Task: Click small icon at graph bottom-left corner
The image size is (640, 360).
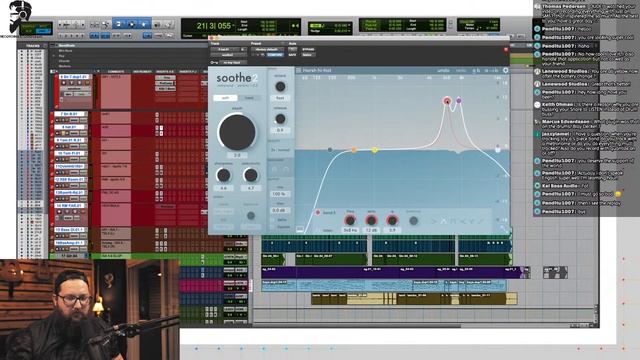Action: pos(300,229)
